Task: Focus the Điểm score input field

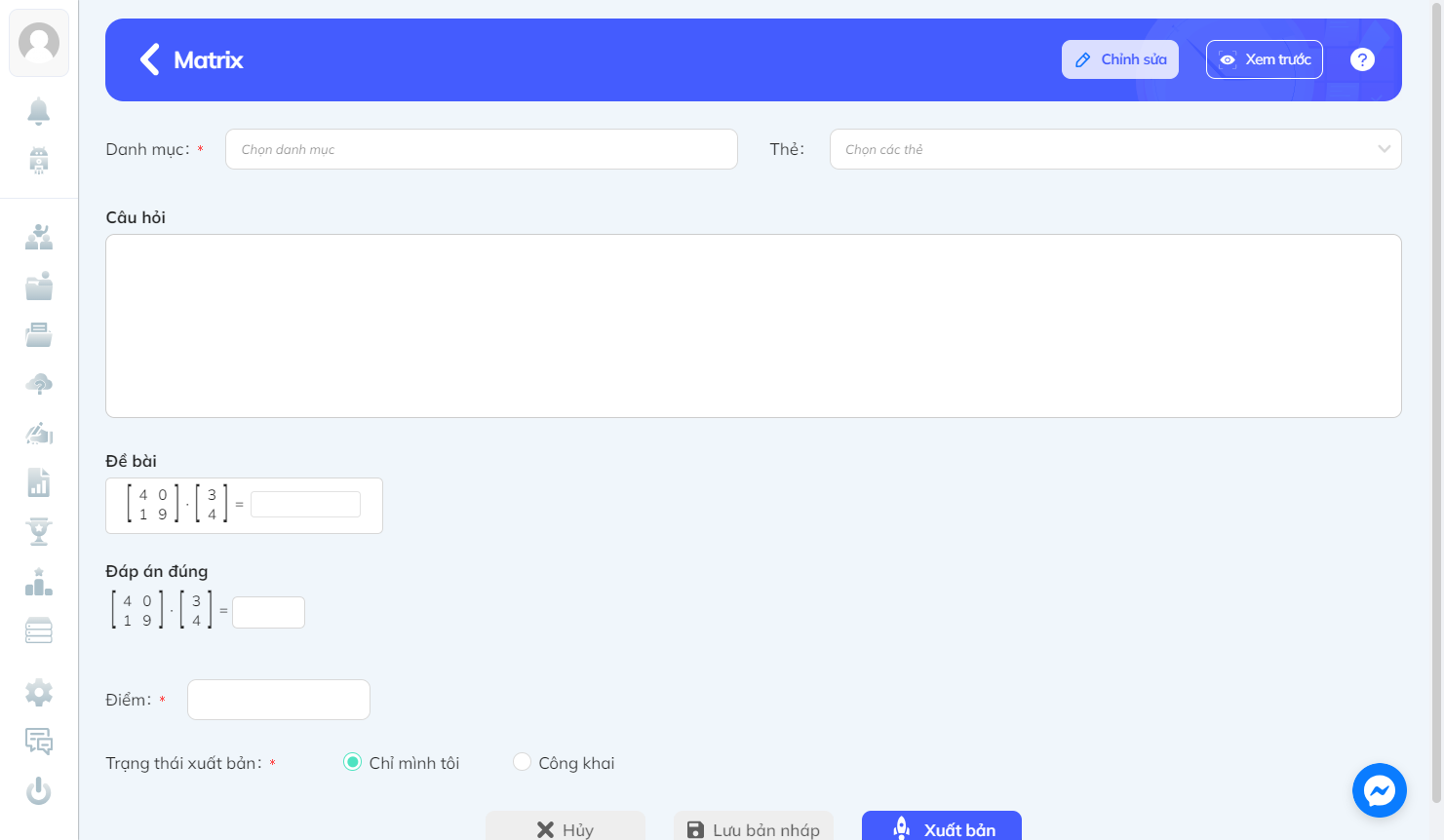Action: click(279, 700)
